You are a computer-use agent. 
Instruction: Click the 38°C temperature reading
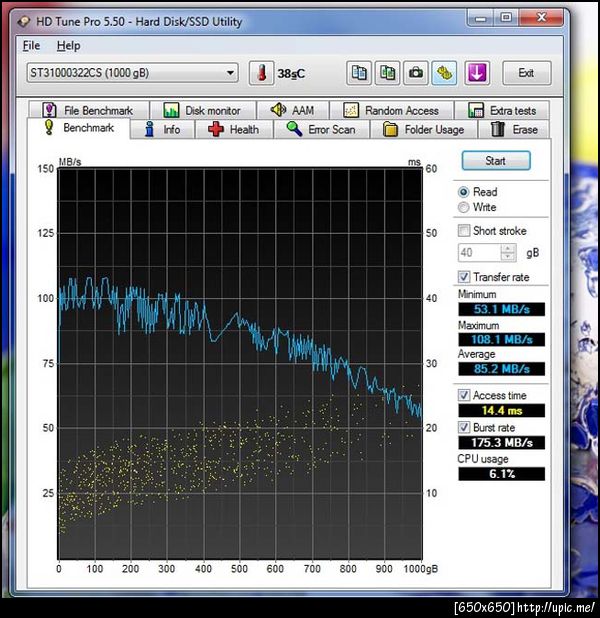click(x=291, y=74)
